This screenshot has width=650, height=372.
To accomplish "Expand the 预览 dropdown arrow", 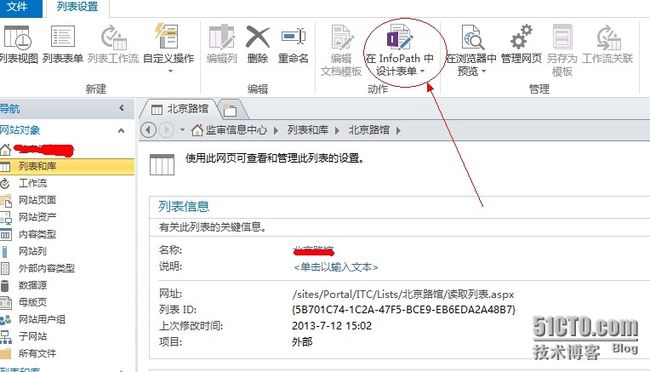I will coord(484,72).
